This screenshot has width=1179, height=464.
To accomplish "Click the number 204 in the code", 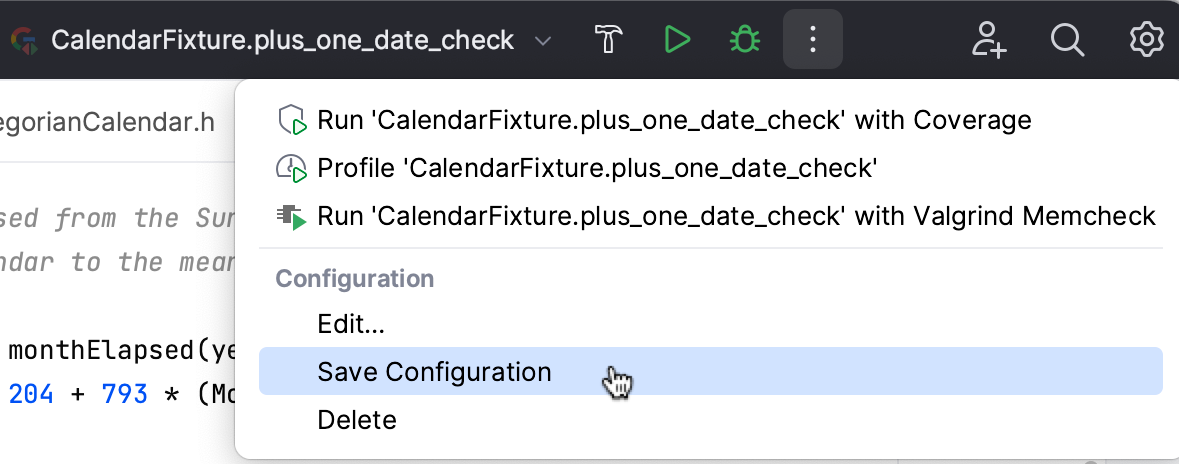I will (30, 394).
